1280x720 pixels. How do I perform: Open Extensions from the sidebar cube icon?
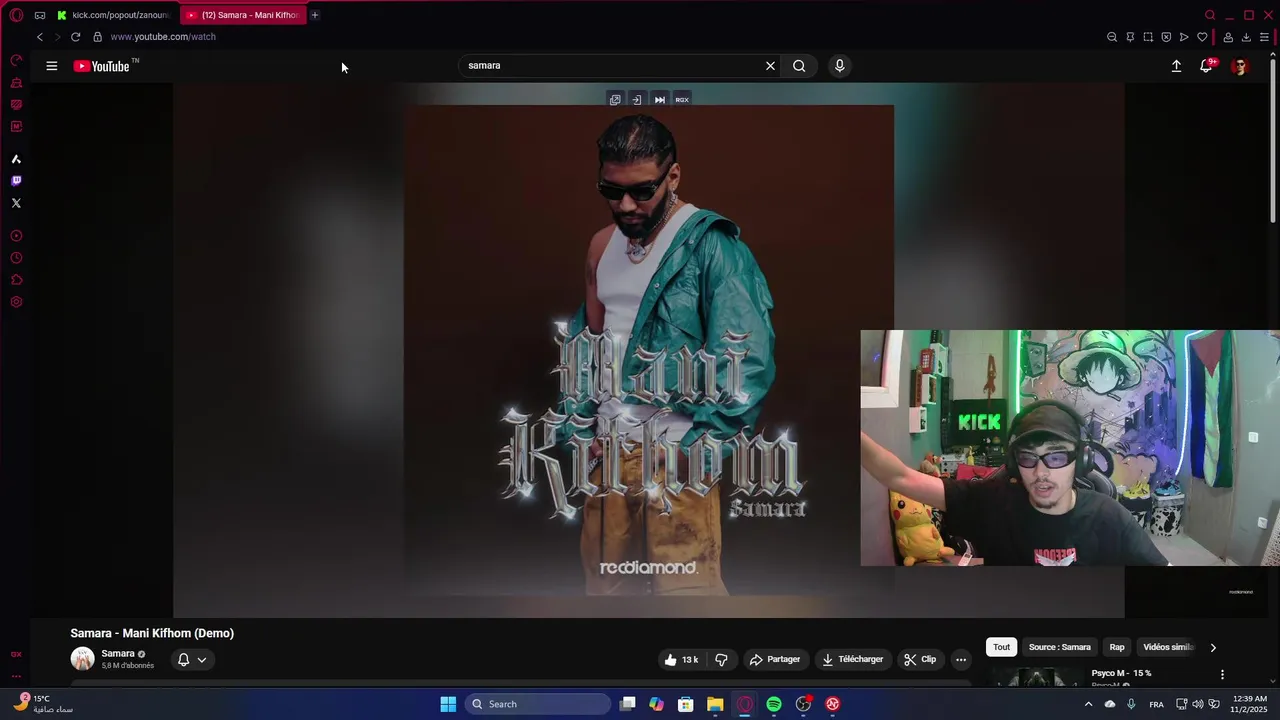coord(16,280)
